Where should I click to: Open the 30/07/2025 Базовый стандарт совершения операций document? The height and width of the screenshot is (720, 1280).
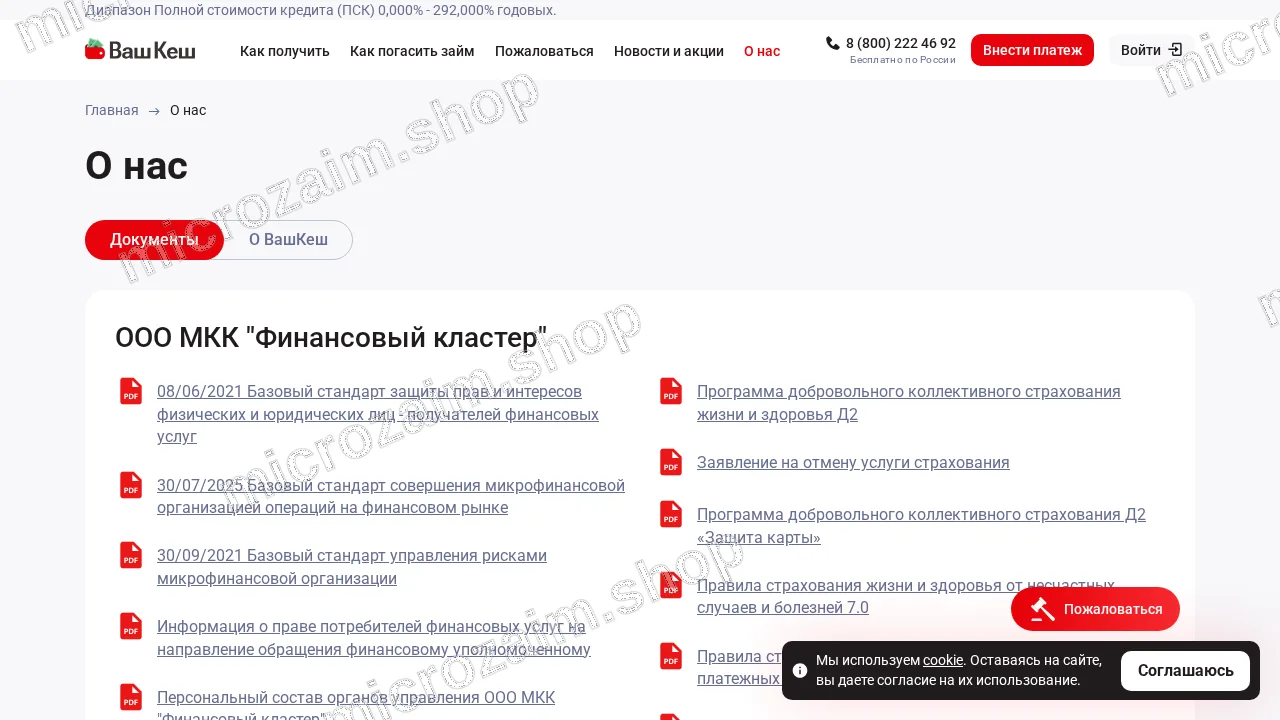(391, 496)
